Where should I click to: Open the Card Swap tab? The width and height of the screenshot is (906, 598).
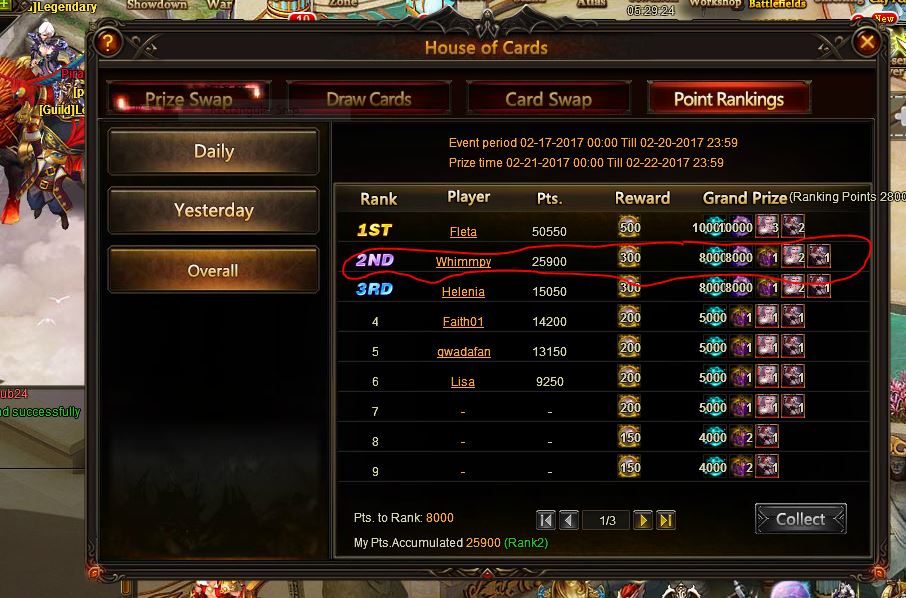pos(548,99)
